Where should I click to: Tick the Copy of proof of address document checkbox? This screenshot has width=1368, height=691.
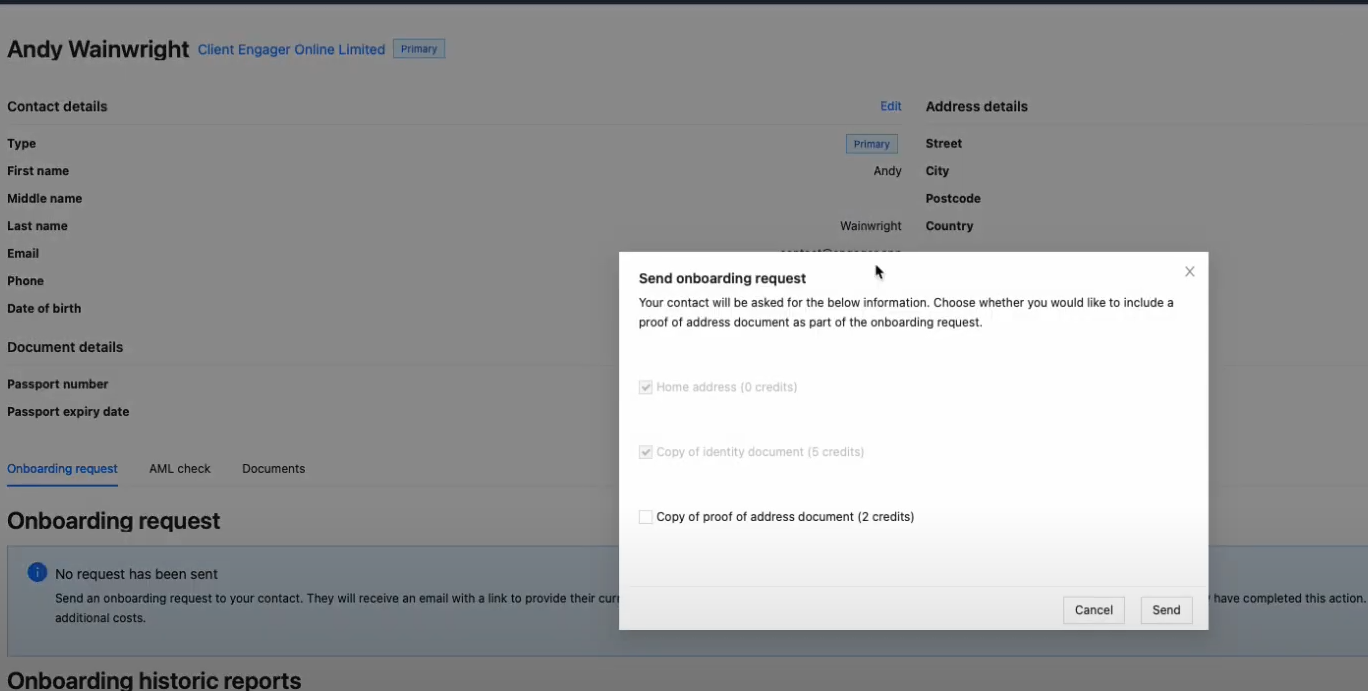pos(646,517)
